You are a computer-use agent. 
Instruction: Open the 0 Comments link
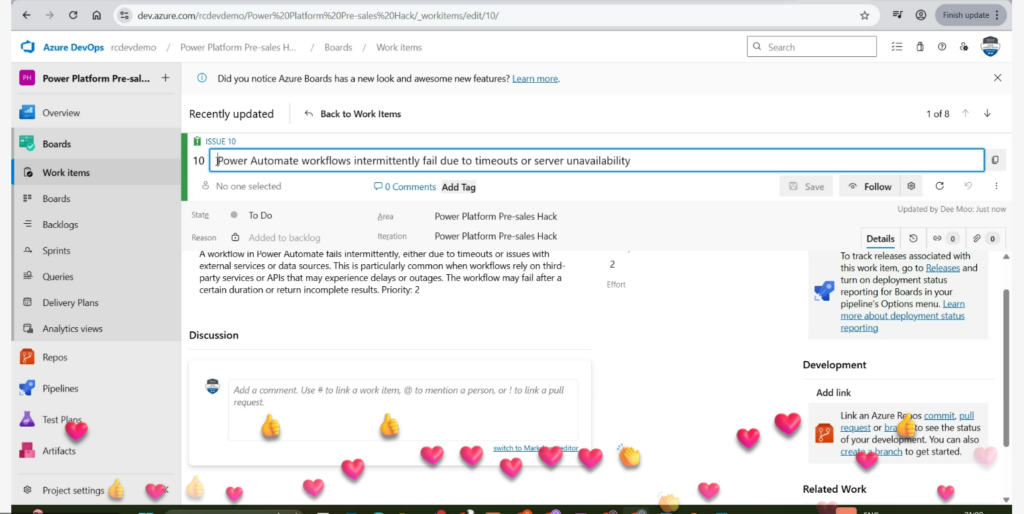click(404, 187)
